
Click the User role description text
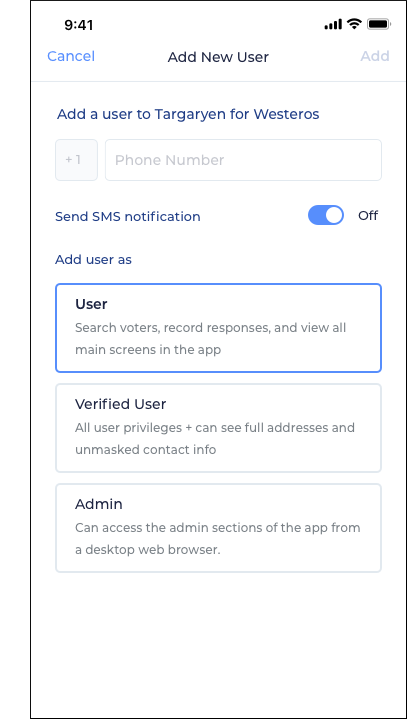[x=211, y=339]
